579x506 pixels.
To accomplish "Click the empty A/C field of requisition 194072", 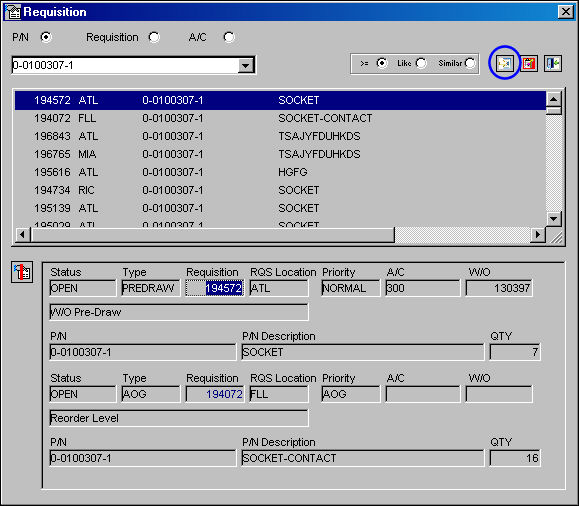I will click(x=423, y=394).
